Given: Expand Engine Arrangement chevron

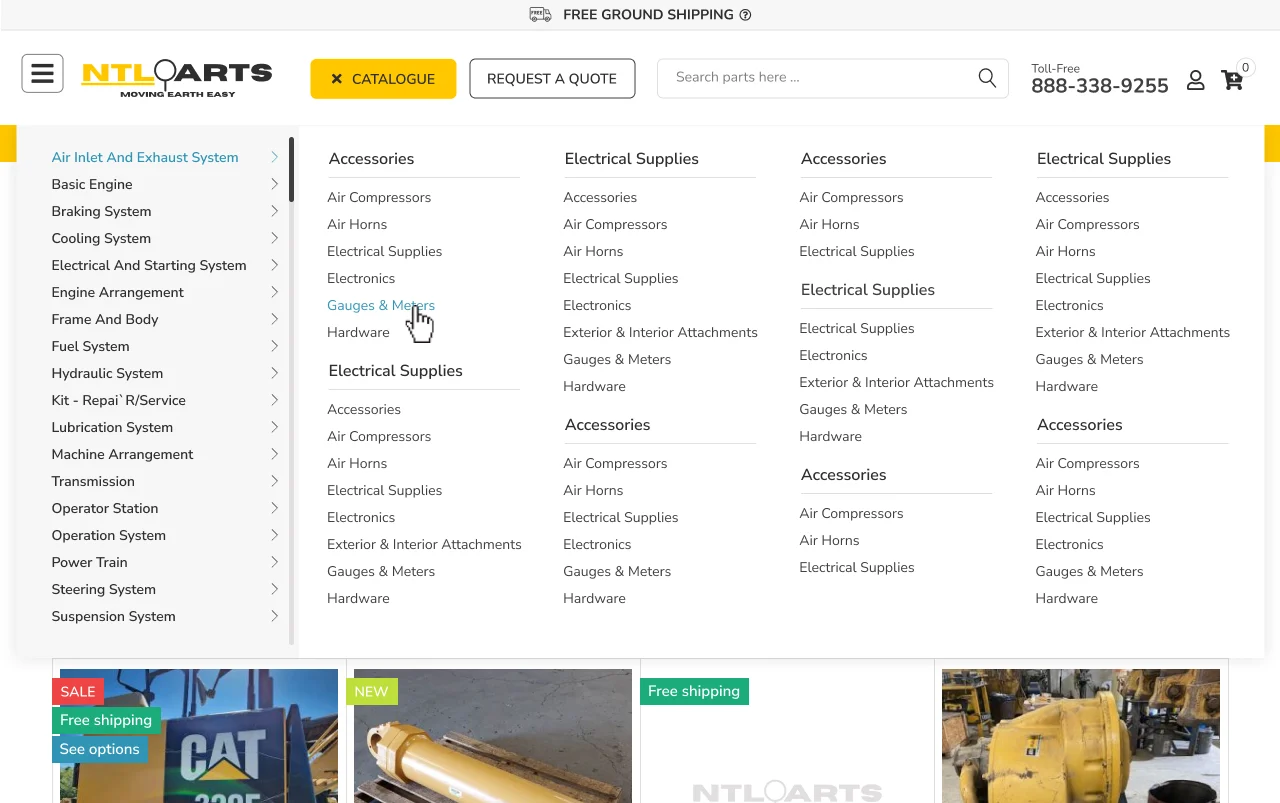Looking at the screenshot, I should click(274, 292).
